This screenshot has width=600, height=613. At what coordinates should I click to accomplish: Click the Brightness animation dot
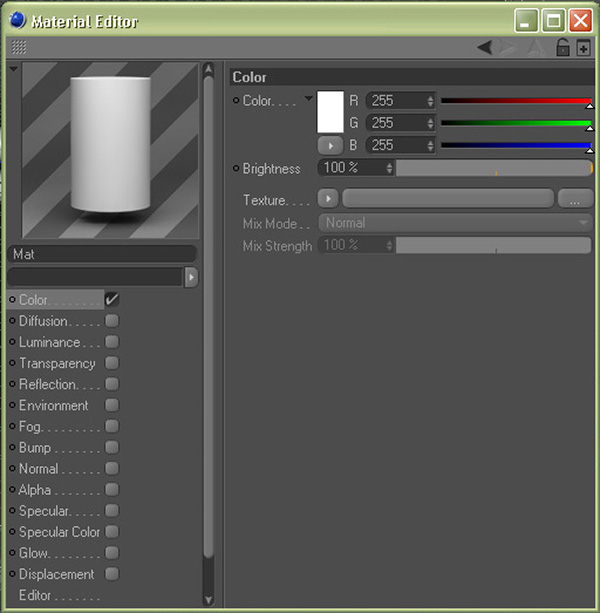coord(236,168)
